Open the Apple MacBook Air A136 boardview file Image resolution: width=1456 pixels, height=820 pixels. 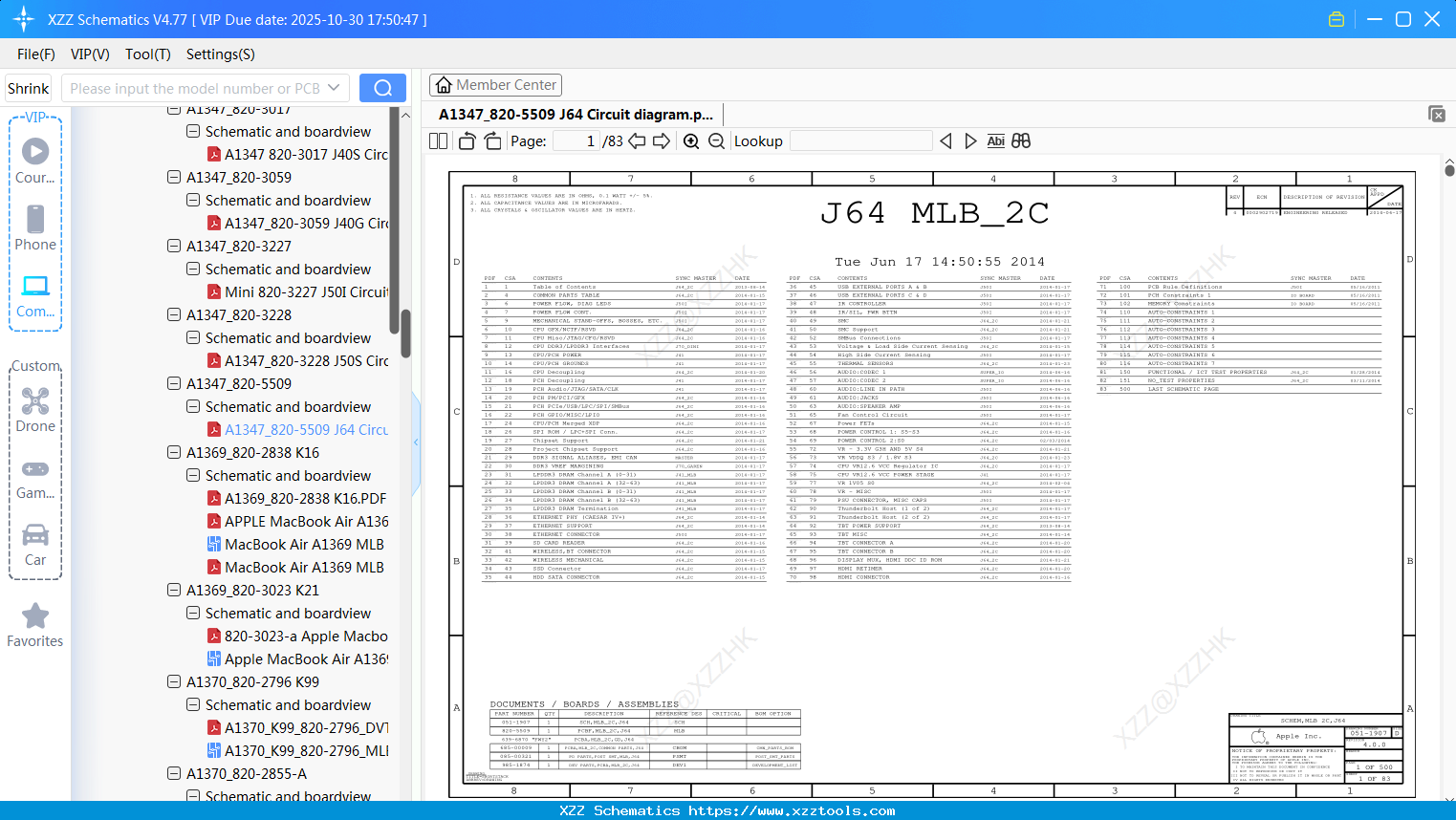[x=298, y=659]
